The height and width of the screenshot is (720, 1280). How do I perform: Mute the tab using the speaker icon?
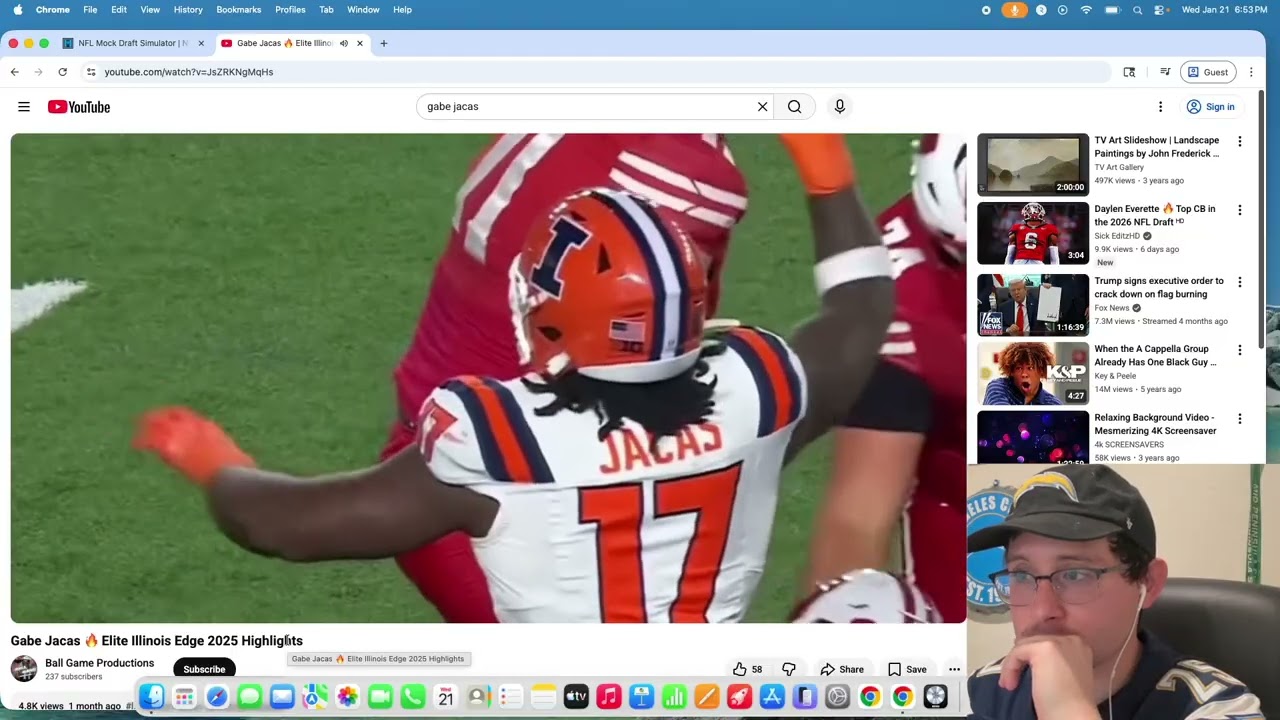(x=343, y=43)
